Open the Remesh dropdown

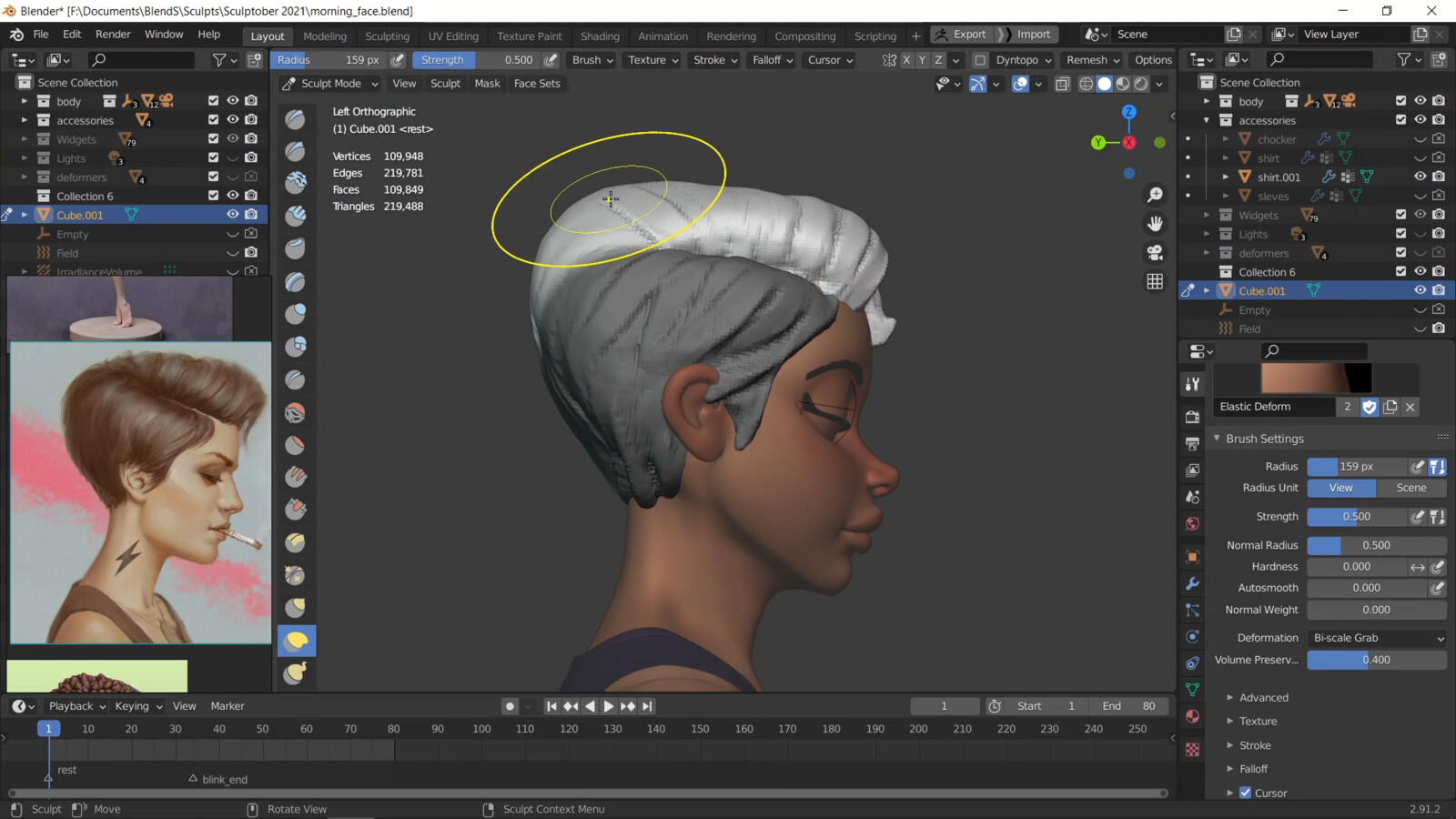pos(1093,60)
